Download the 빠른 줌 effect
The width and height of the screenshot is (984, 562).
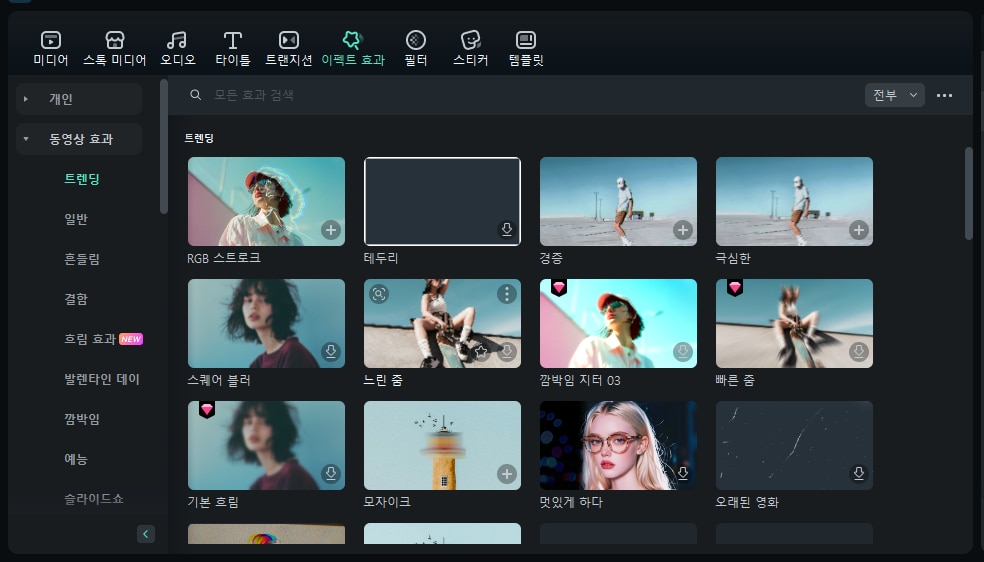point(858,352)
